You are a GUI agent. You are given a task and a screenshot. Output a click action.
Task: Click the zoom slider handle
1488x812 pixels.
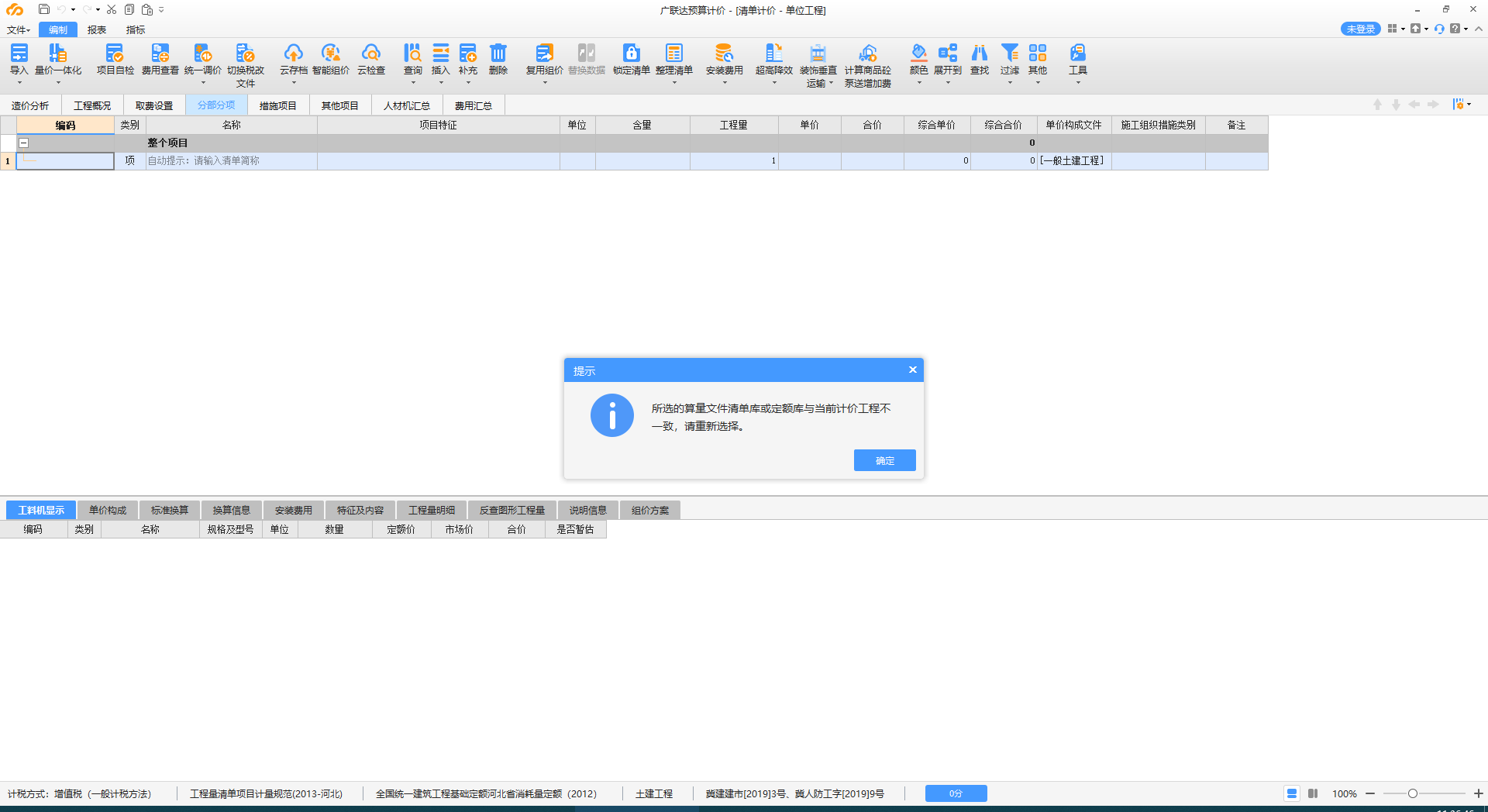(1413, 793)
